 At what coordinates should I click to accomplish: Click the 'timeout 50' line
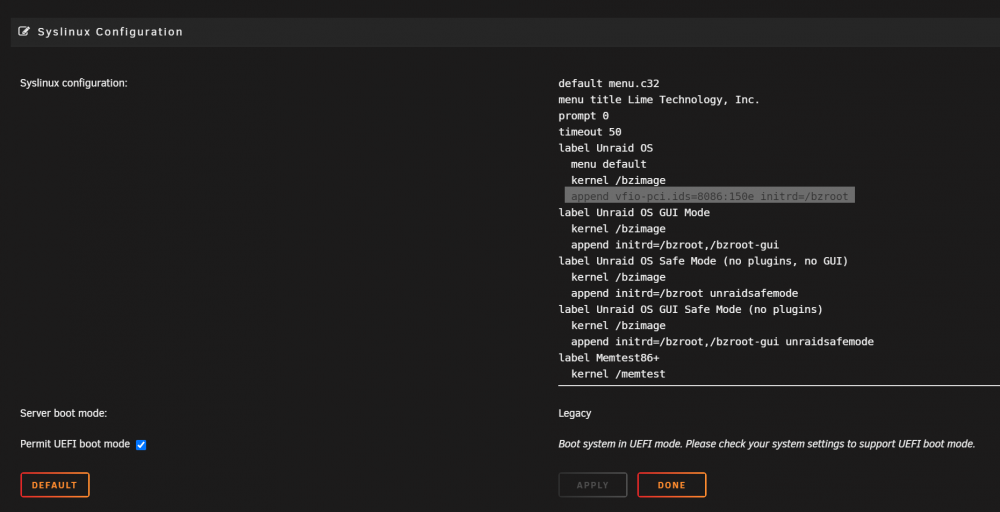click(x=590, y=132)
